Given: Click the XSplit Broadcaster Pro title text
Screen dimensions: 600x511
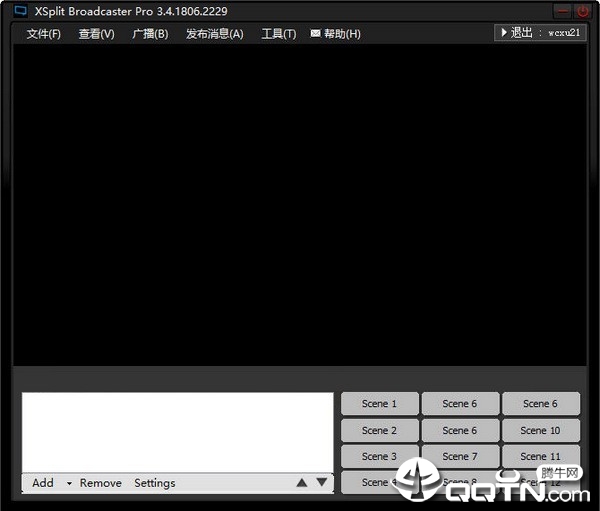Looking at the screenshot, I should 131,11.
